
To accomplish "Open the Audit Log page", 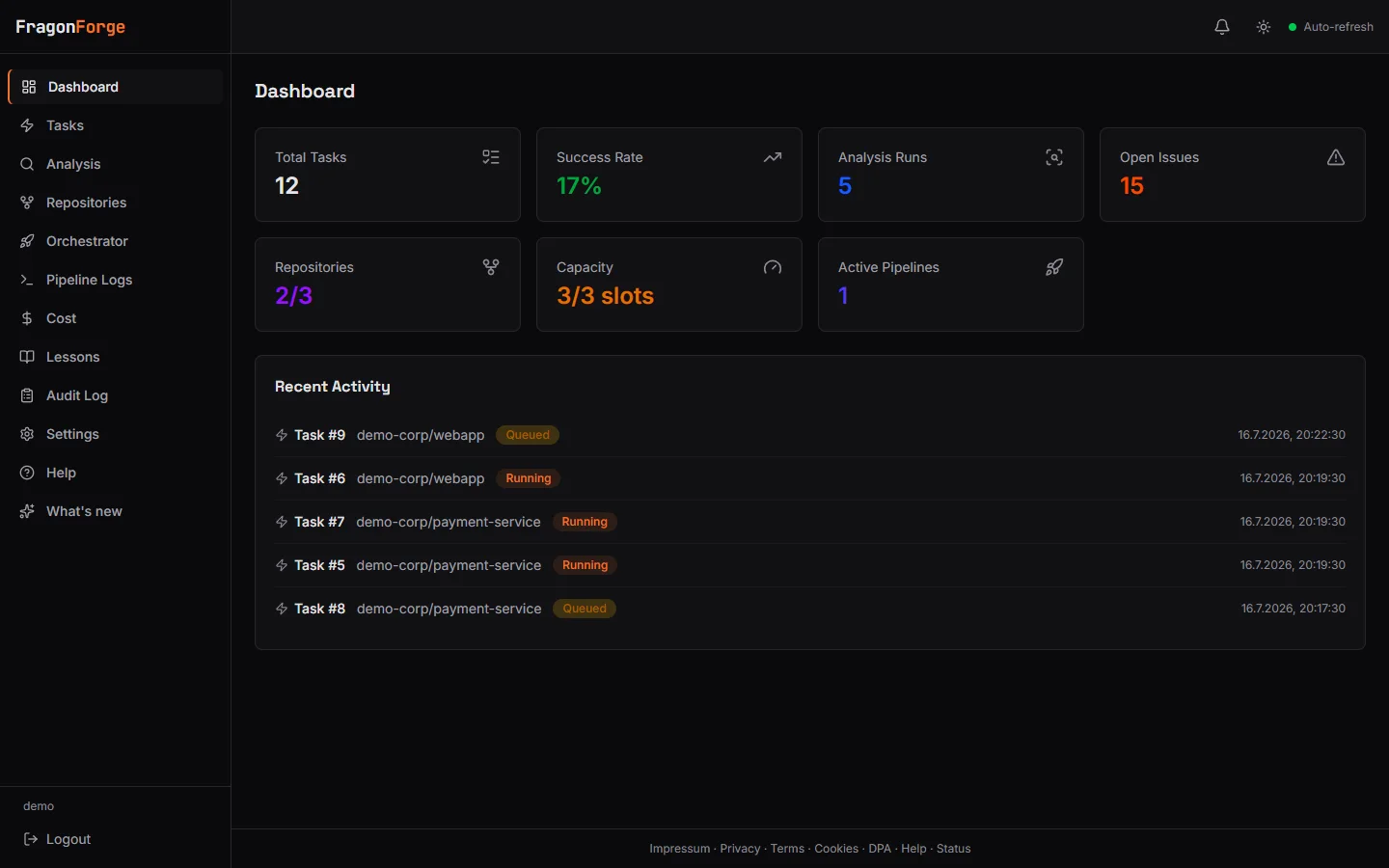I will (x=116, y=395).
